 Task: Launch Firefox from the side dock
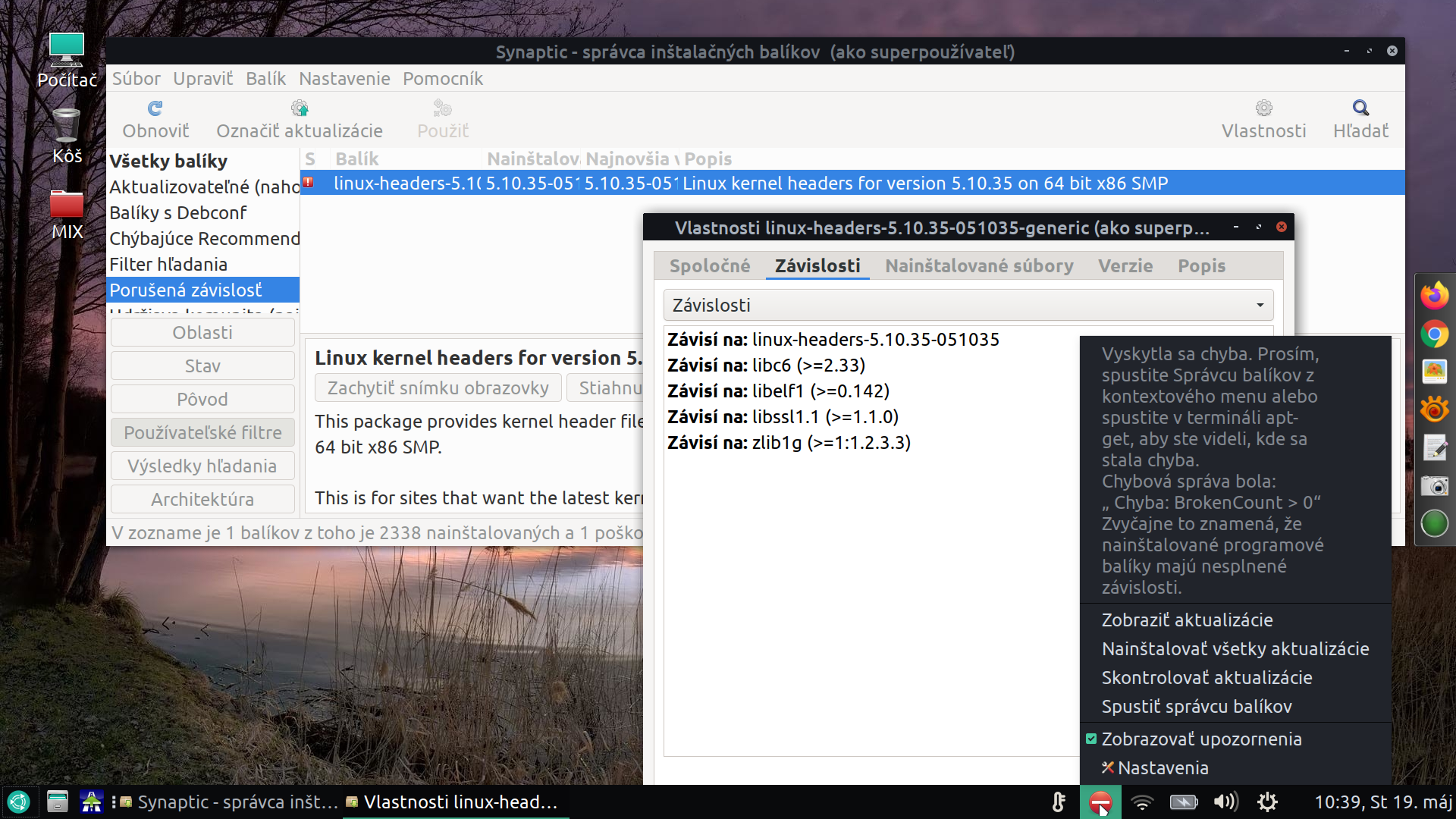(x=1434, y=296)
